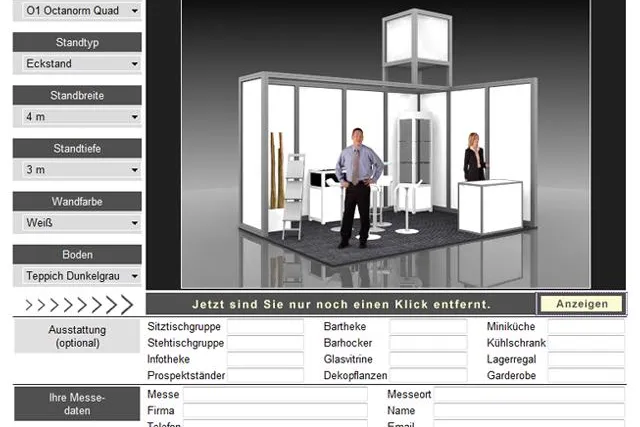Expand the Standbreite 4 m dropdown
This screenshot has width=640, height=427.
81,117
